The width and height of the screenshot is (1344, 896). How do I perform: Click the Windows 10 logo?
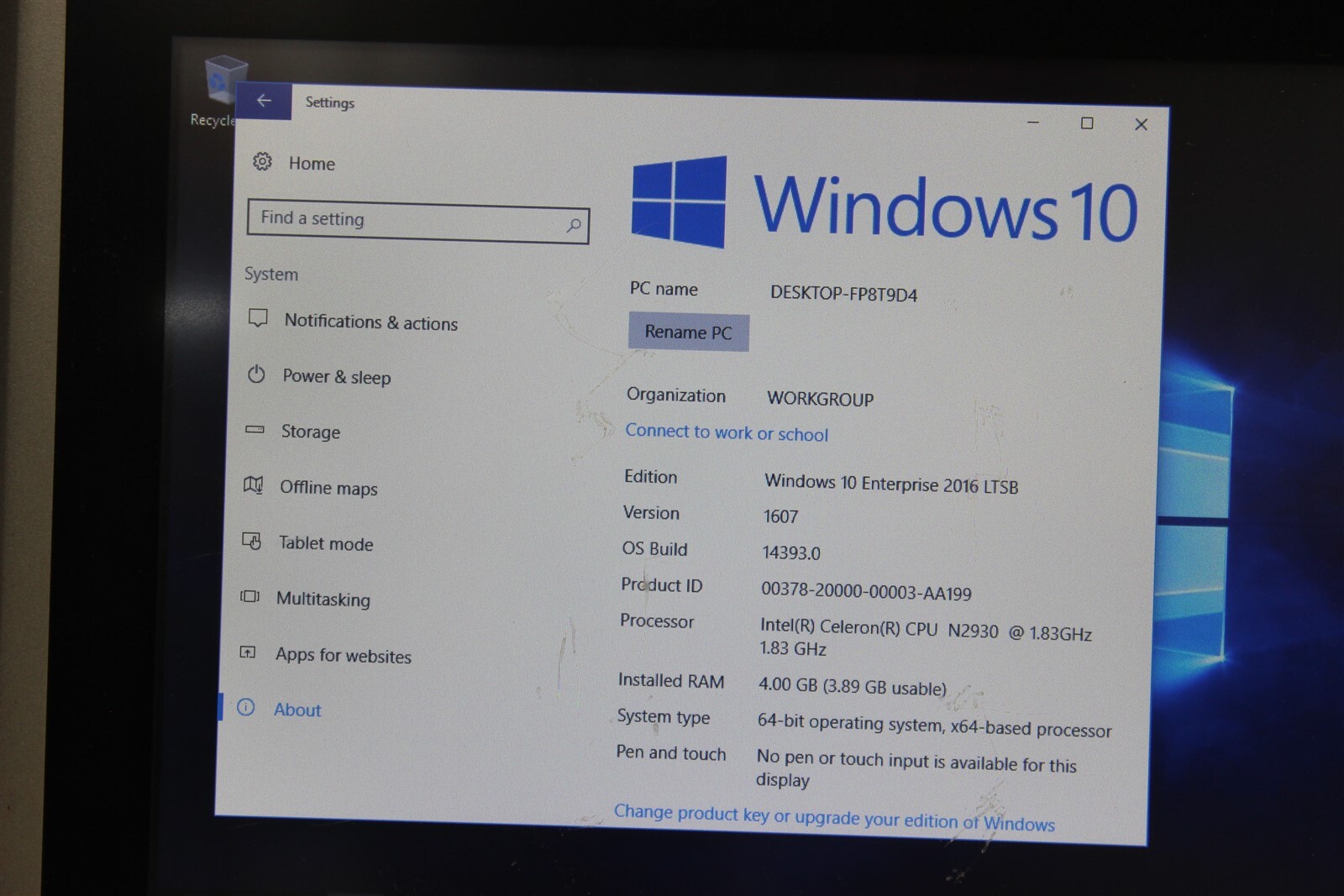[884, 204]
